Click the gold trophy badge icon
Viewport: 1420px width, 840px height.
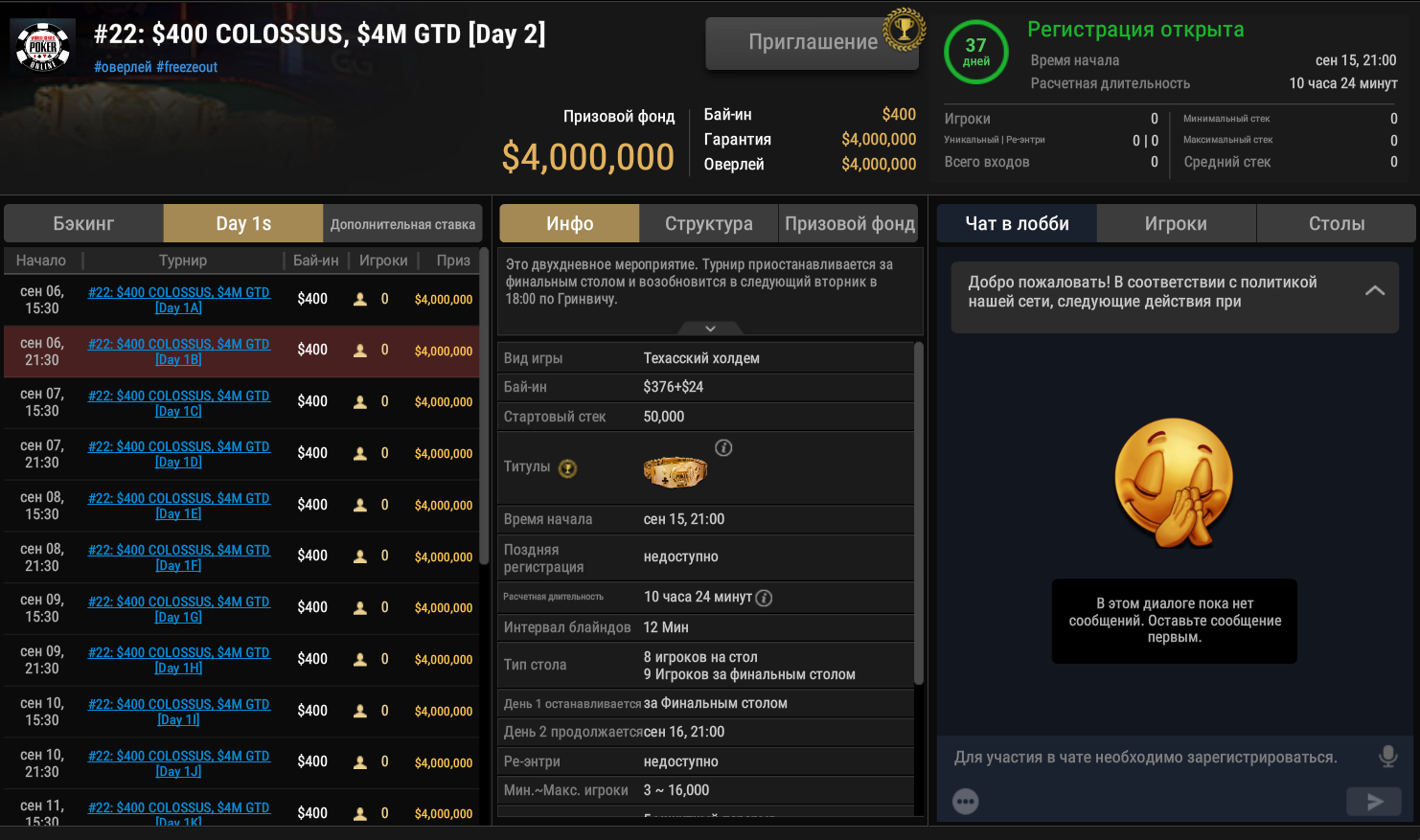(x=903, y=29)
